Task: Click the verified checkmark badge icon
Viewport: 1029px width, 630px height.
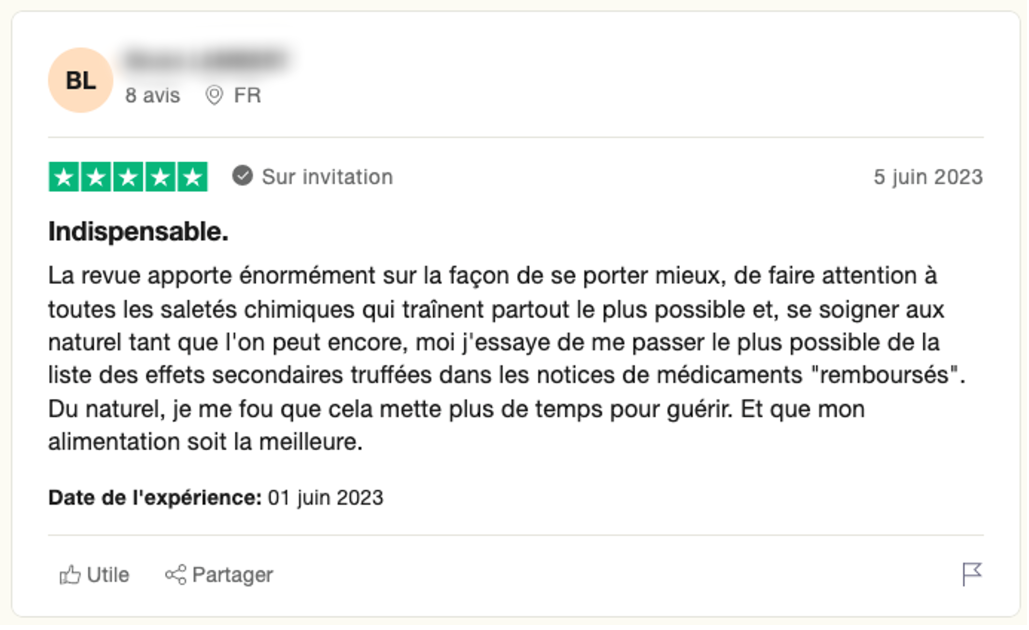Action: pos(242,177)
